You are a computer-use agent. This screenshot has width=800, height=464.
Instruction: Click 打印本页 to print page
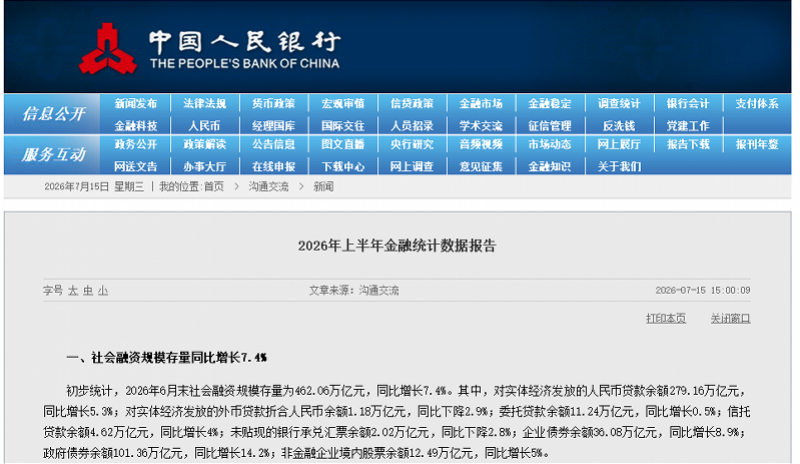click(x=666, y=319)
